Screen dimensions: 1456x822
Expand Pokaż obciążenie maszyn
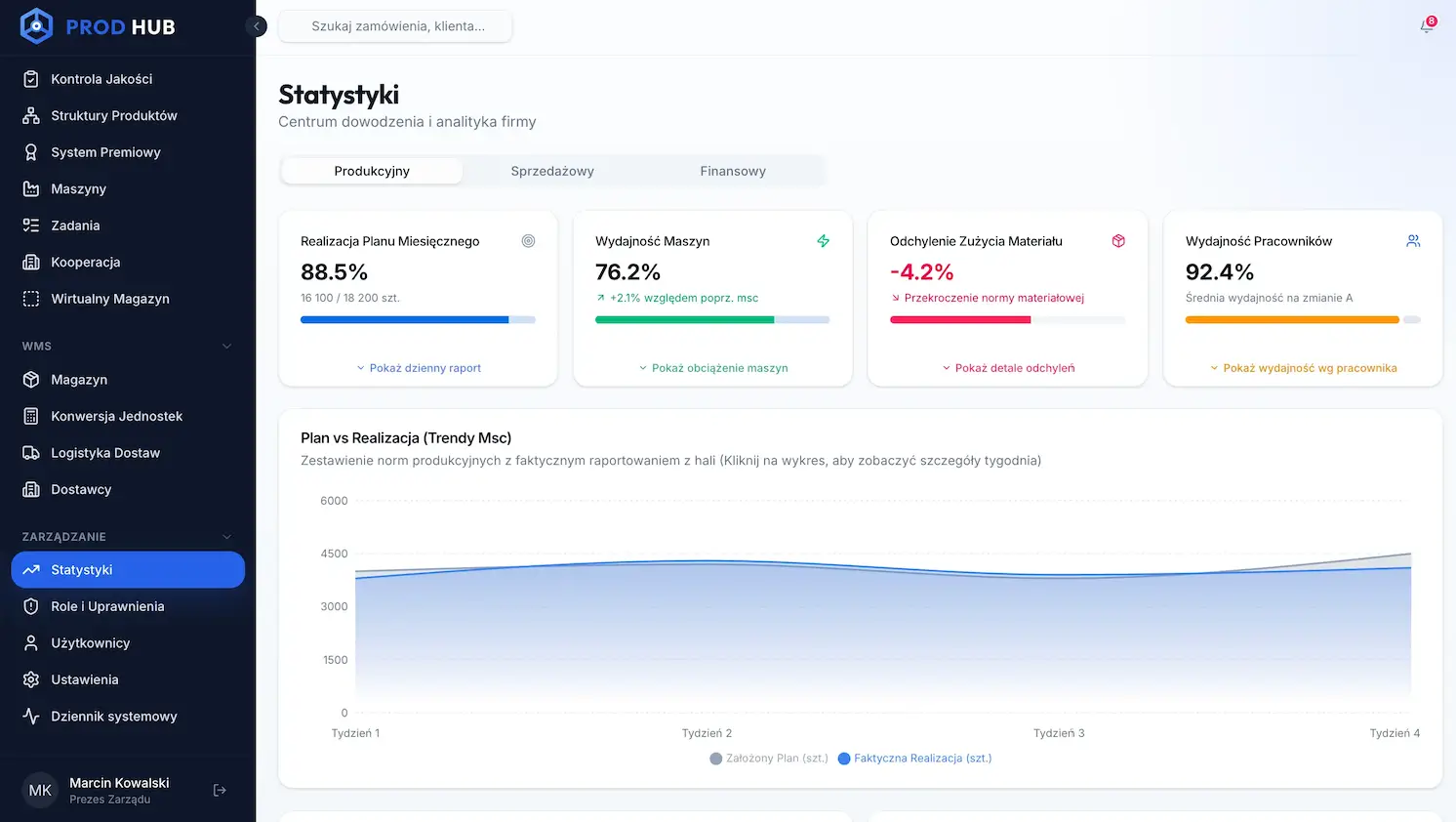tap(712, 368)
